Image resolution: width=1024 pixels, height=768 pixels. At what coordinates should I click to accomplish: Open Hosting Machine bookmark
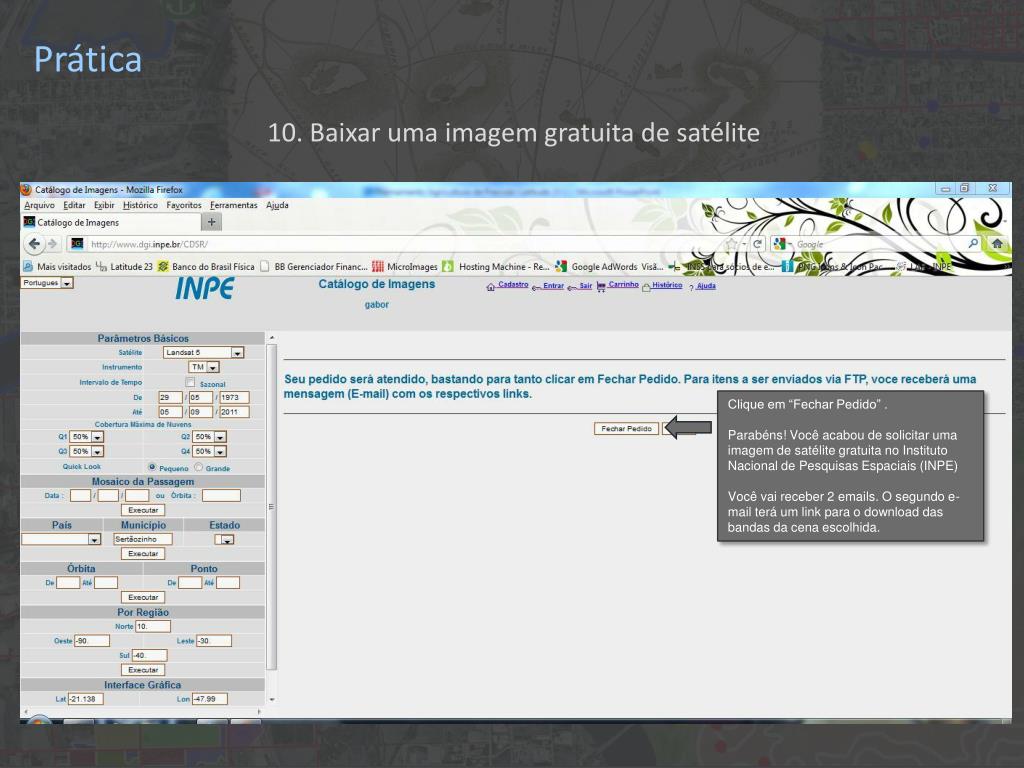tap(496, 266)
